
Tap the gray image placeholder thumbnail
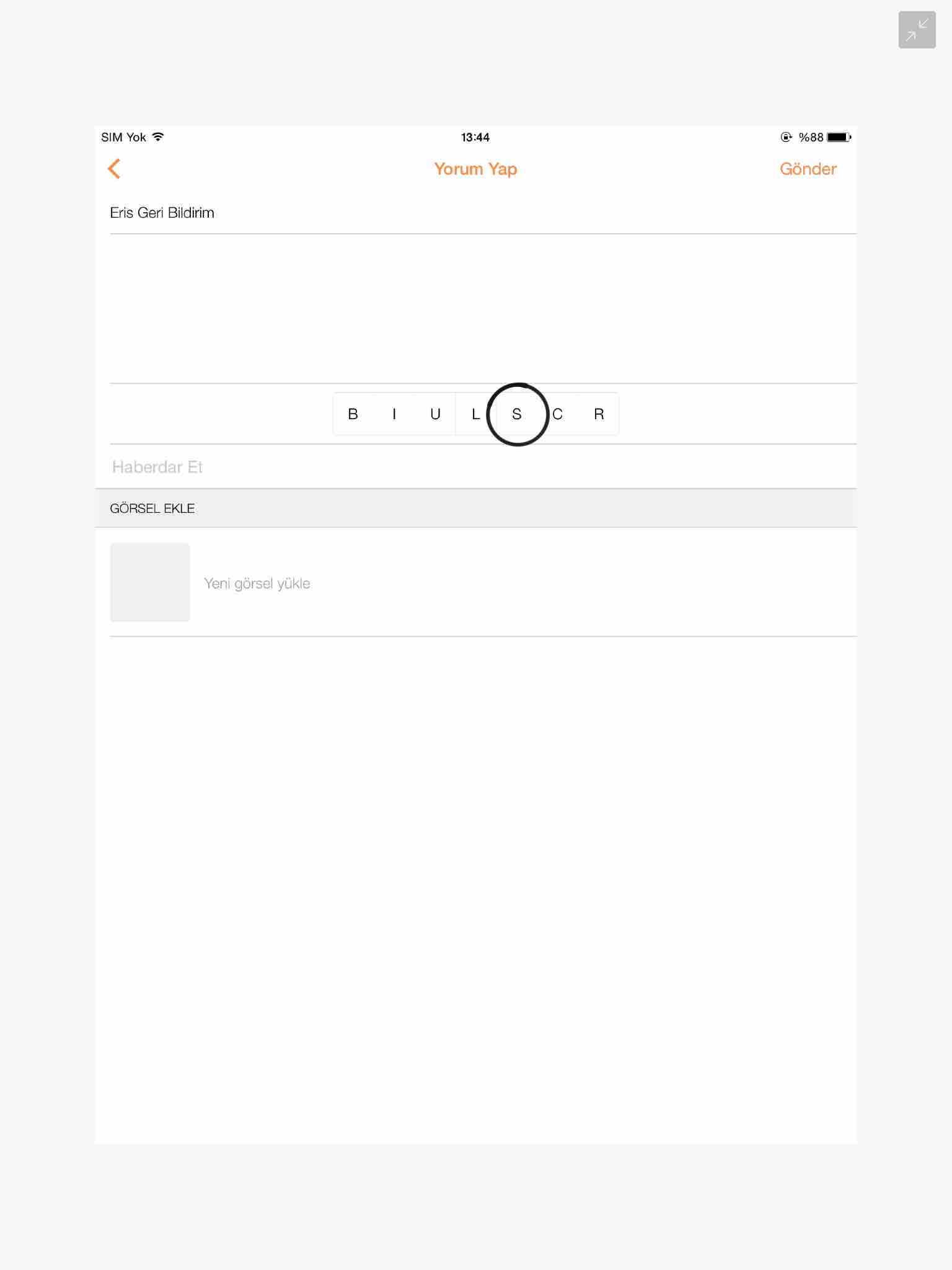pyautogui.click(x=150, y=582)
